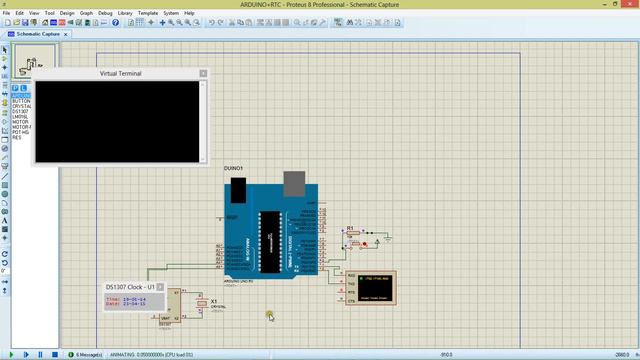640x360 pixels.
Task: Click the virtual terminal instrument on schematic
Action: tap(371, 288)
